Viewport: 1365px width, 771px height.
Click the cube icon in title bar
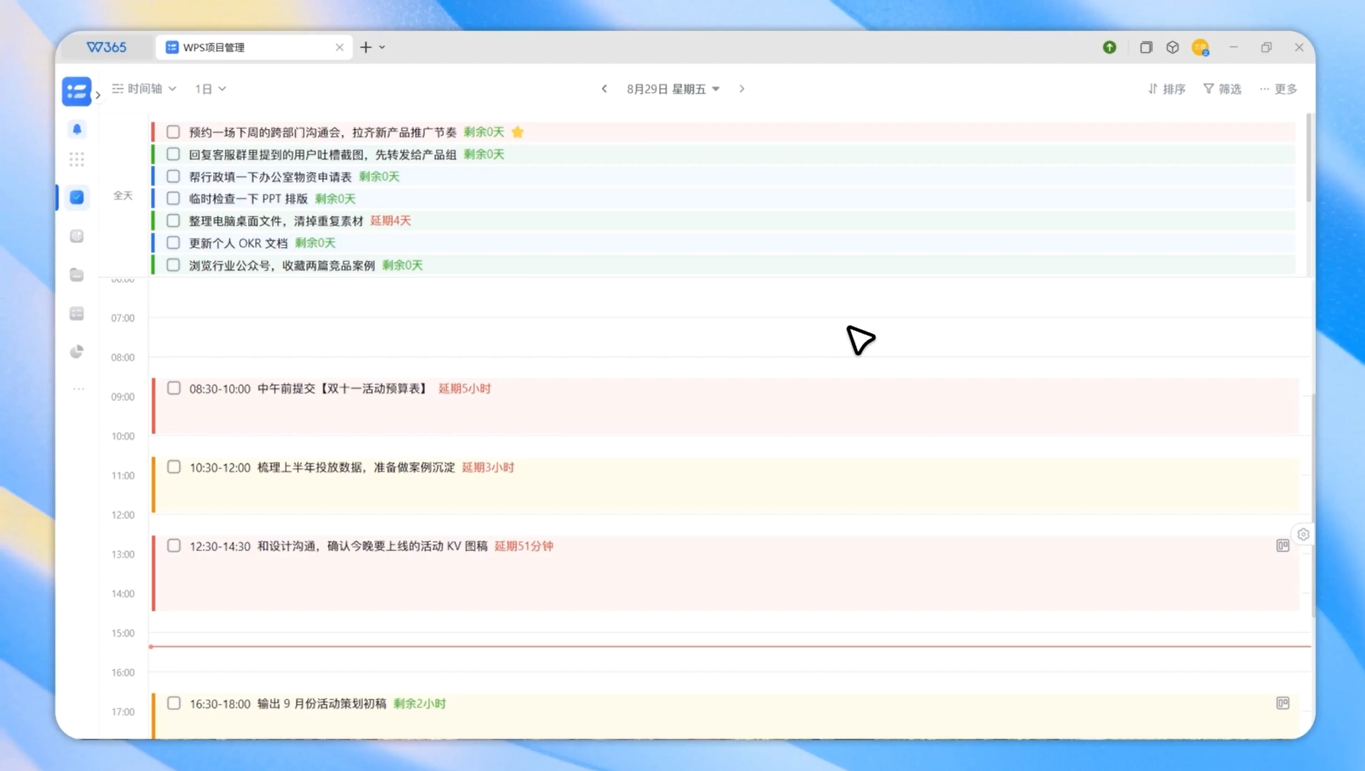coord(1172,47)
